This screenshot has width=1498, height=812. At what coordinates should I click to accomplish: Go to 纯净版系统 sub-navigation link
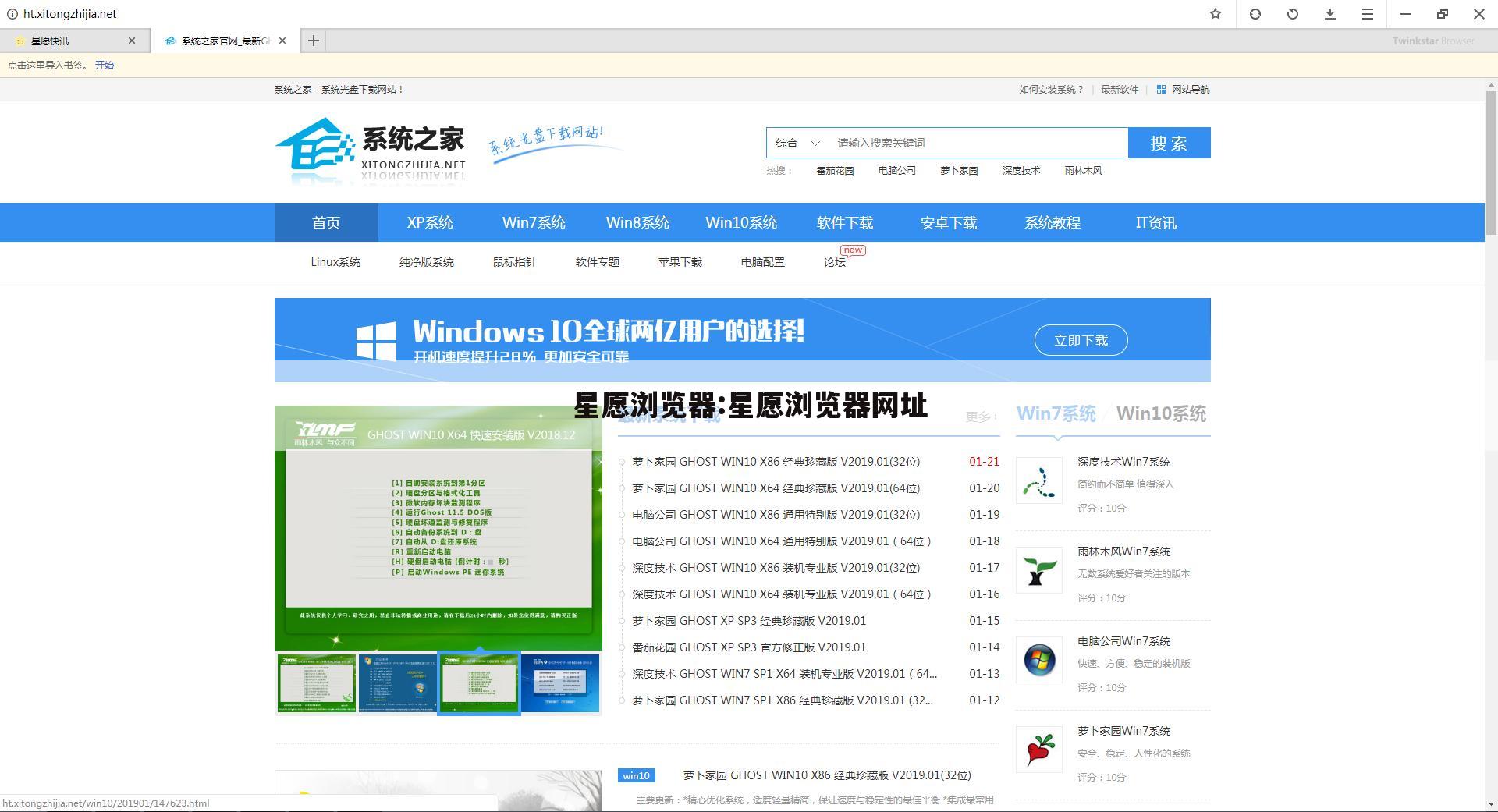pos(427,262)
